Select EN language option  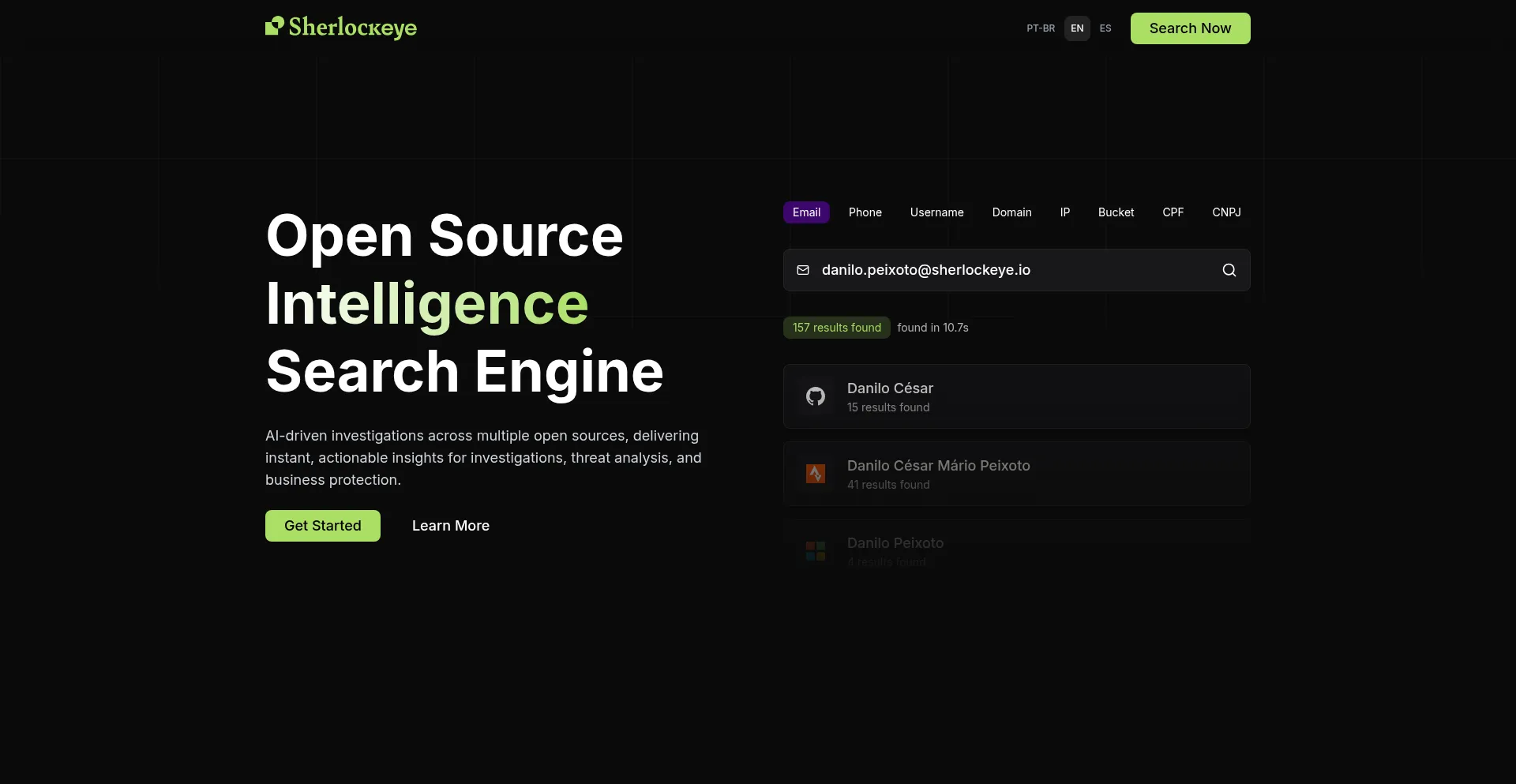(1077, 28)
